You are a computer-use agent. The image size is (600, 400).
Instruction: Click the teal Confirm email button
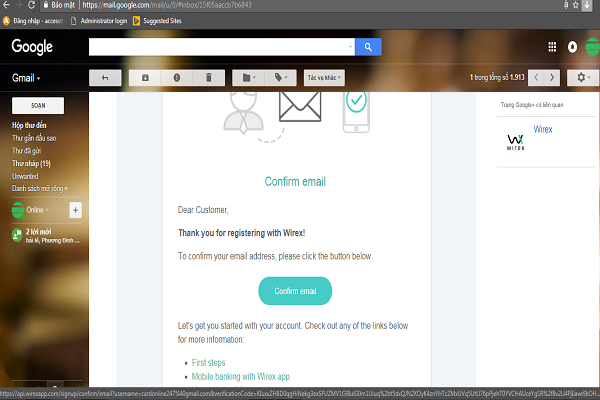[x=295, y=291]
